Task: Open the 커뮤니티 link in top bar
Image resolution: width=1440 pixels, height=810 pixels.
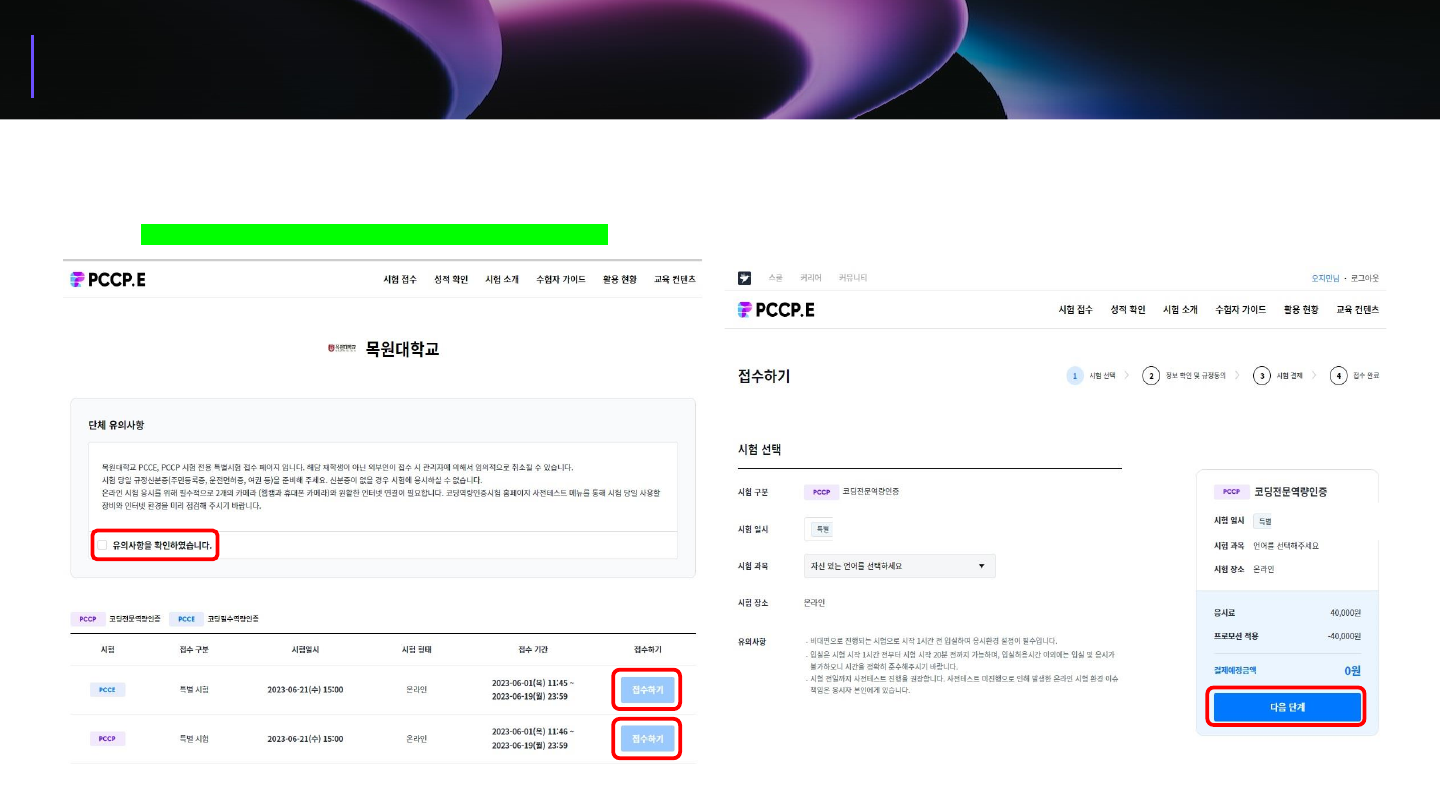Action: [x=853, y=278]
